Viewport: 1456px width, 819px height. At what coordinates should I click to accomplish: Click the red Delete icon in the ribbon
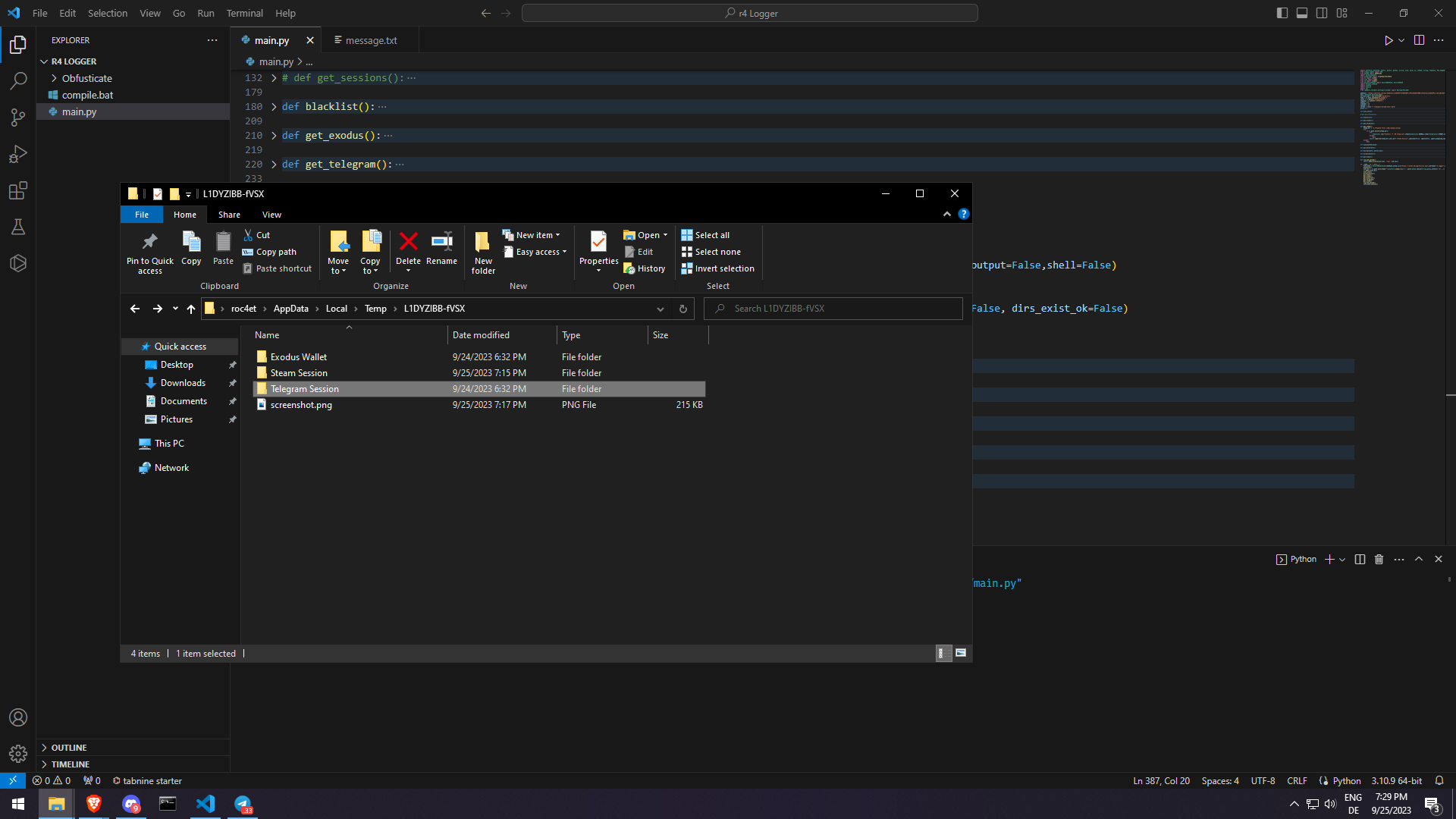(x=408, y=242)
